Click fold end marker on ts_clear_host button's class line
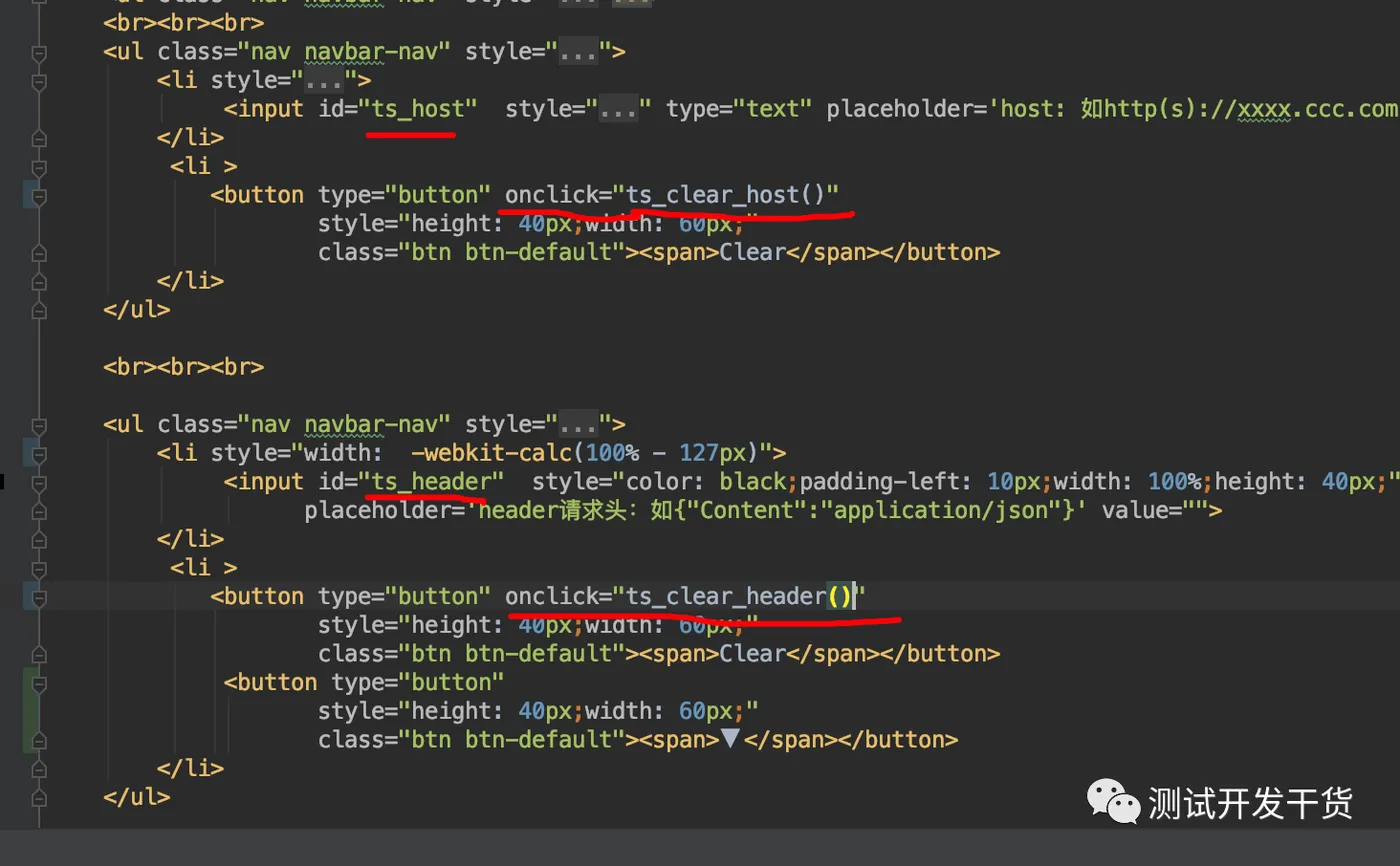This screenshot has width=1400, height=866. (39, 253)
